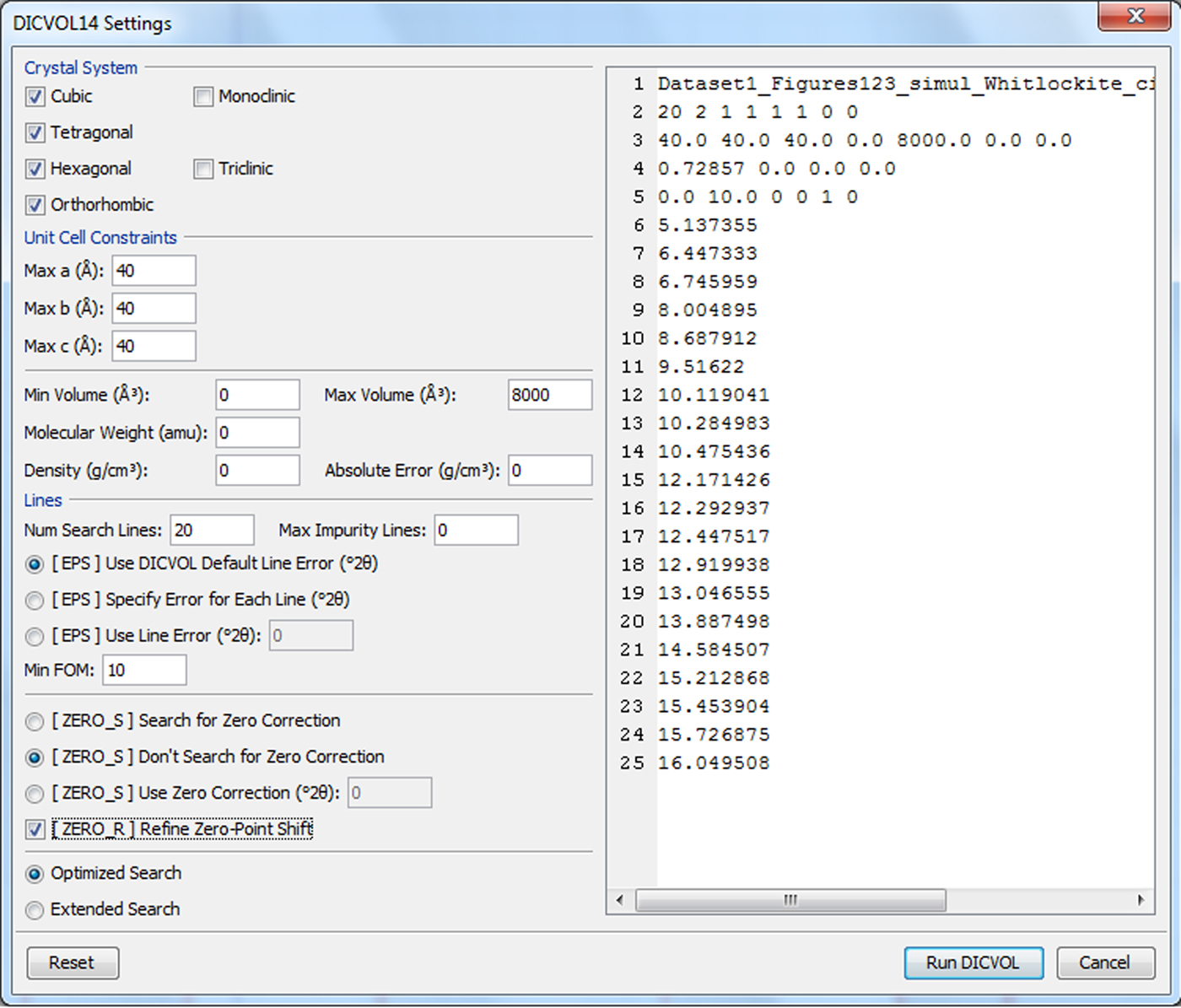This screenshot has width=1181, height=1008.
Task: Click the Min FOM input field
Action: tap(144, 671)
